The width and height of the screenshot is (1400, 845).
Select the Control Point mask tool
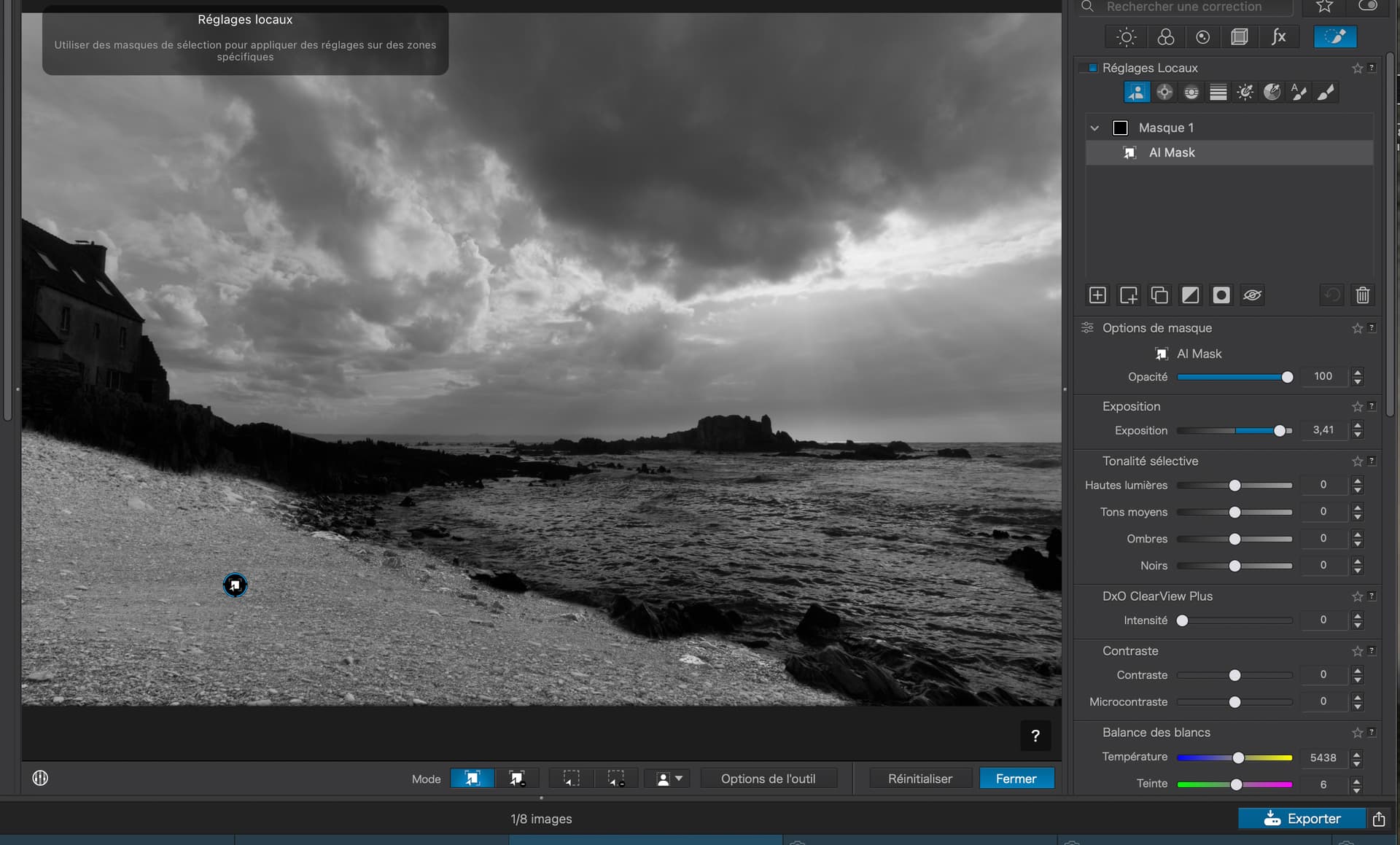click(1164, 92)
